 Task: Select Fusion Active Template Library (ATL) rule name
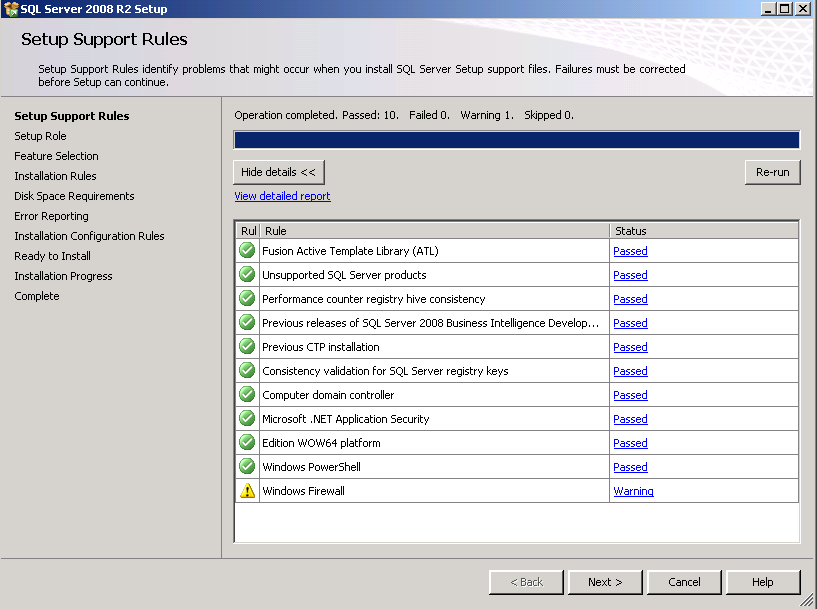point(350,251)
